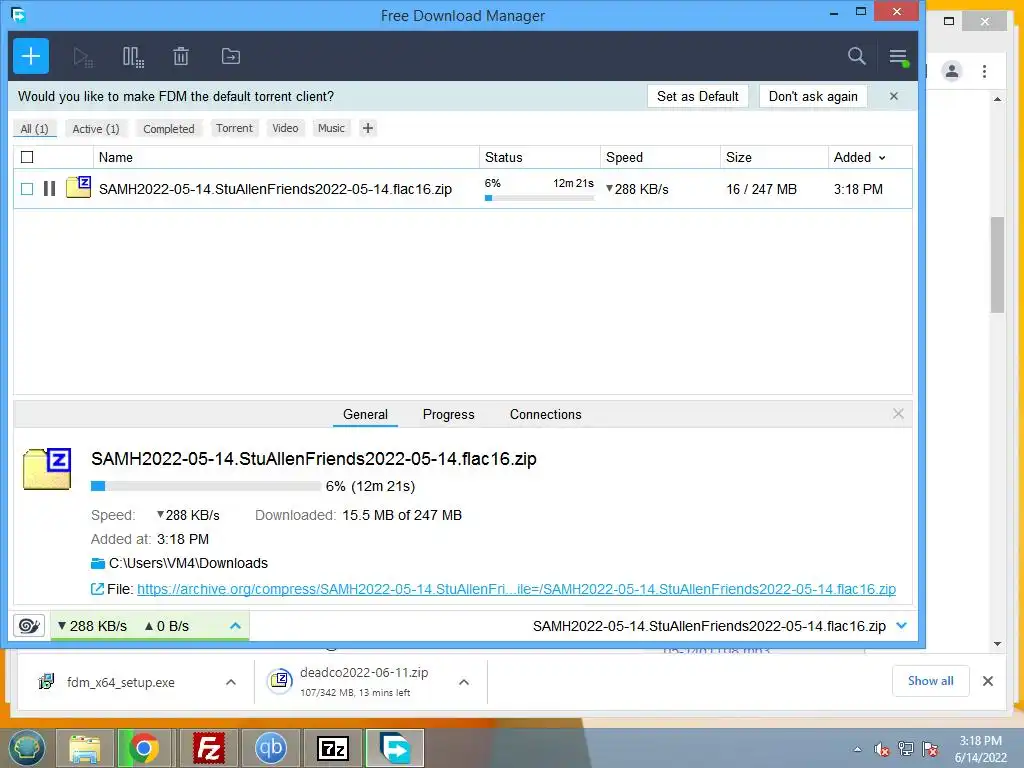Open the Chrome three-dot menu

[x=984, y=71]
